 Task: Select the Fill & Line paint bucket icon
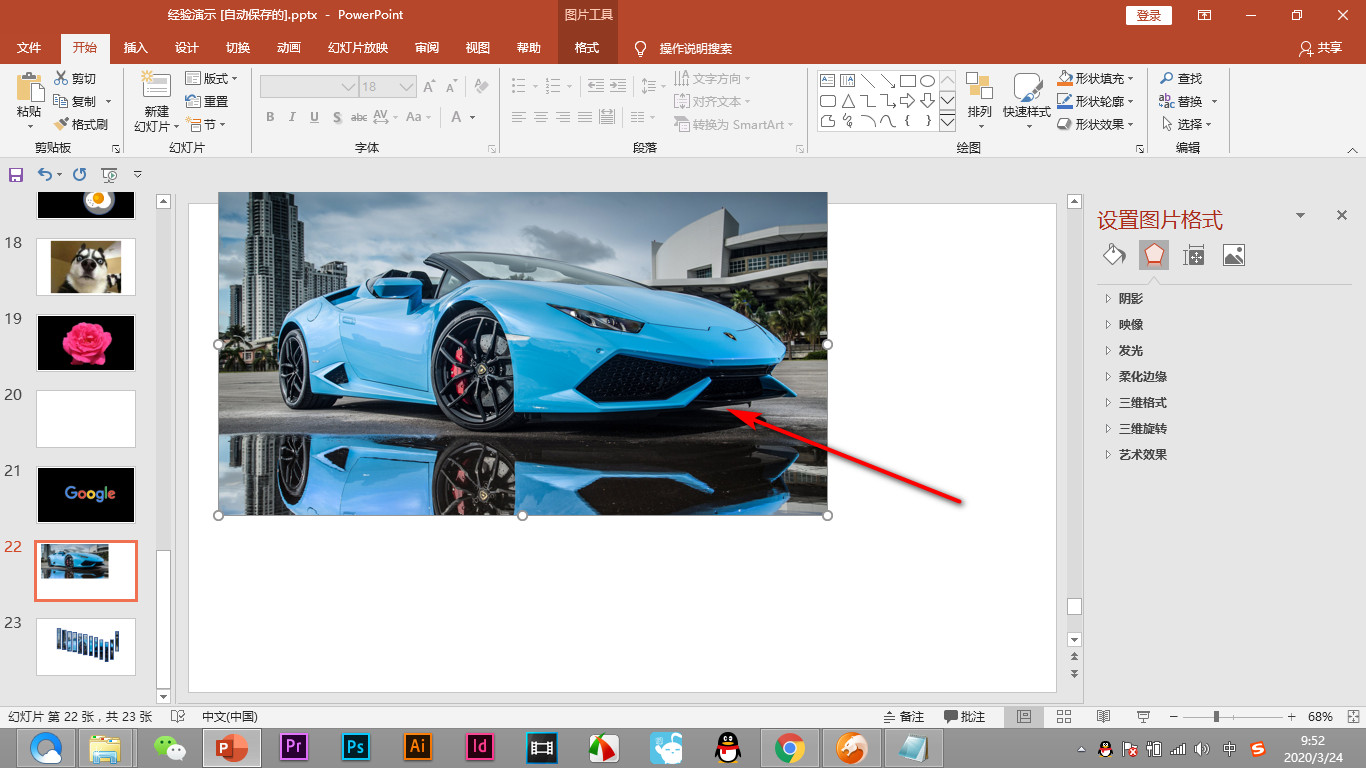[1114, 255]
